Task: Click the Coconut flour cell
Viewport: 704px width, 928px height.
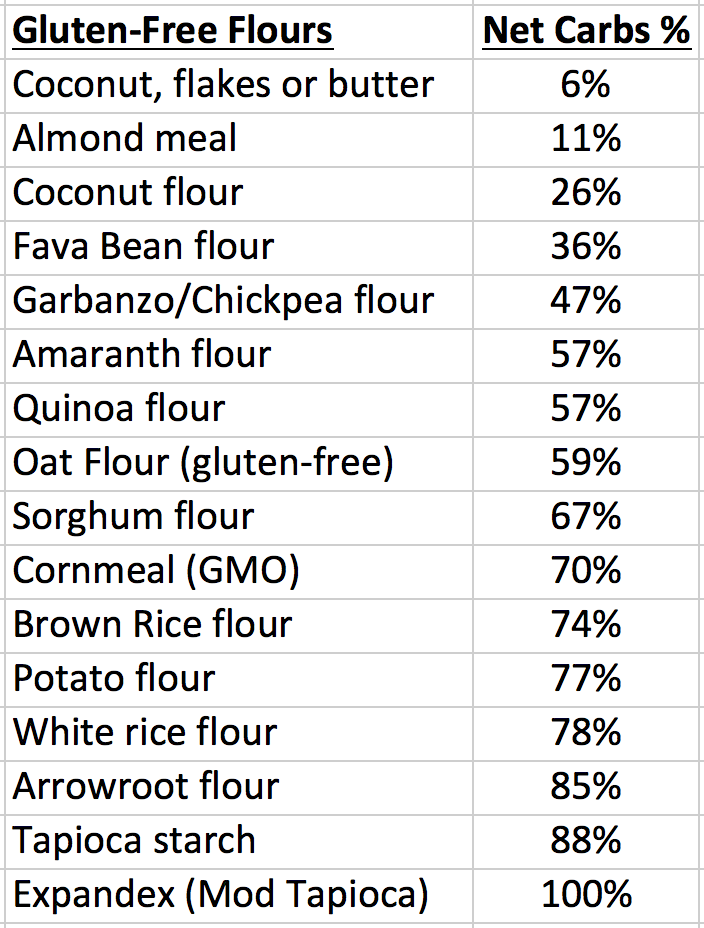Action: coord(239,194)
